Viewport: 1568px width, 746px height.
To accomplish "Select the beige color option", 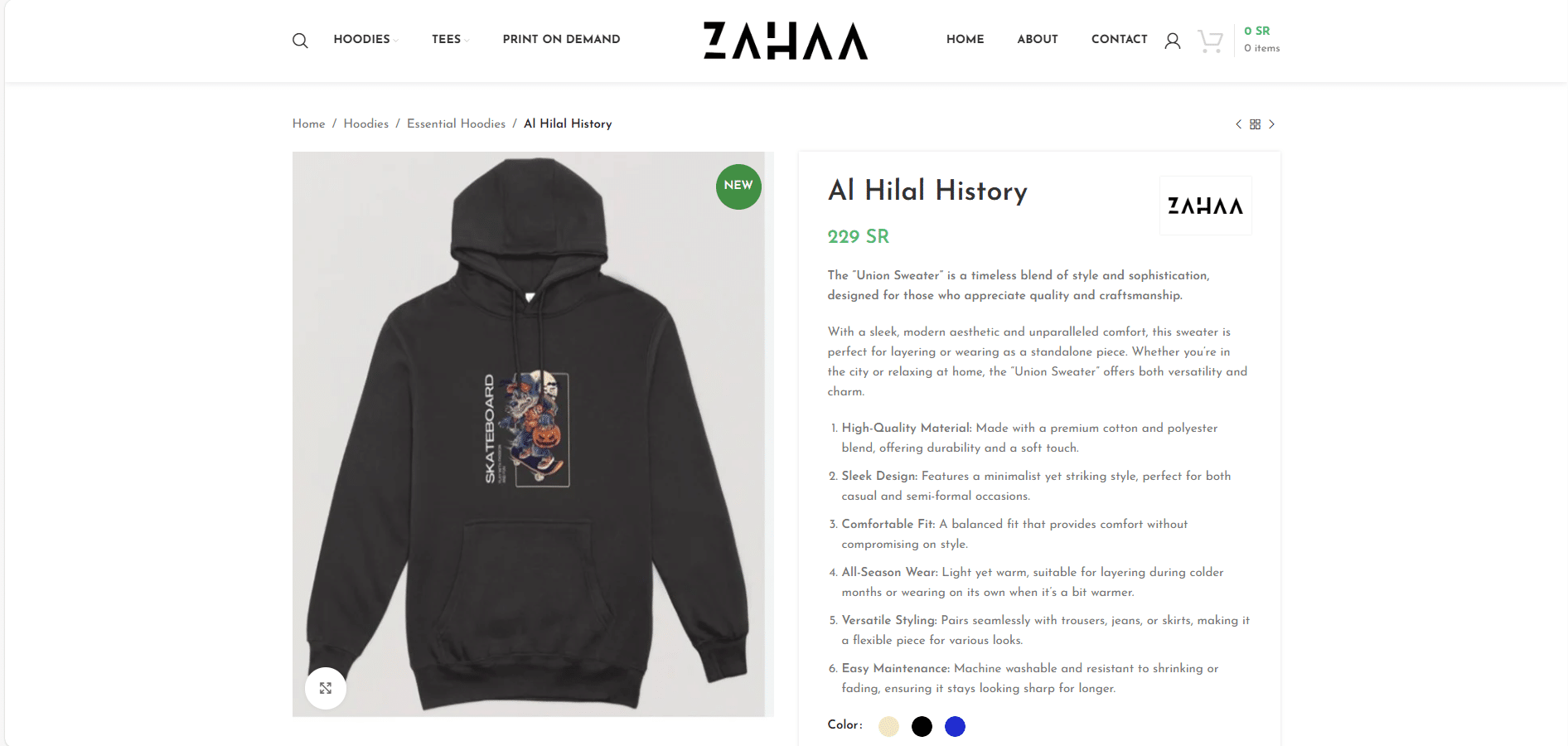I will [888, 727].
